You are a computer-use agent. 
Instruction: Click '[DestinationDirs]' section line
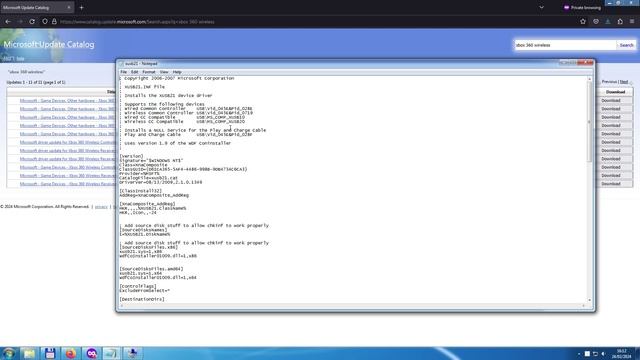tap(142, 299)
